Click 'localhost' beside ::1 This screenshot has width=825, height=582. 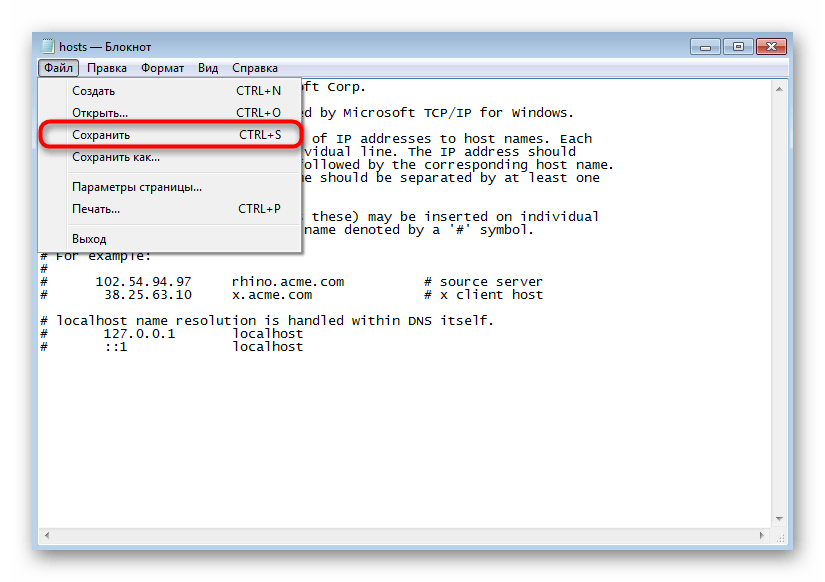(x=268, y=347)
